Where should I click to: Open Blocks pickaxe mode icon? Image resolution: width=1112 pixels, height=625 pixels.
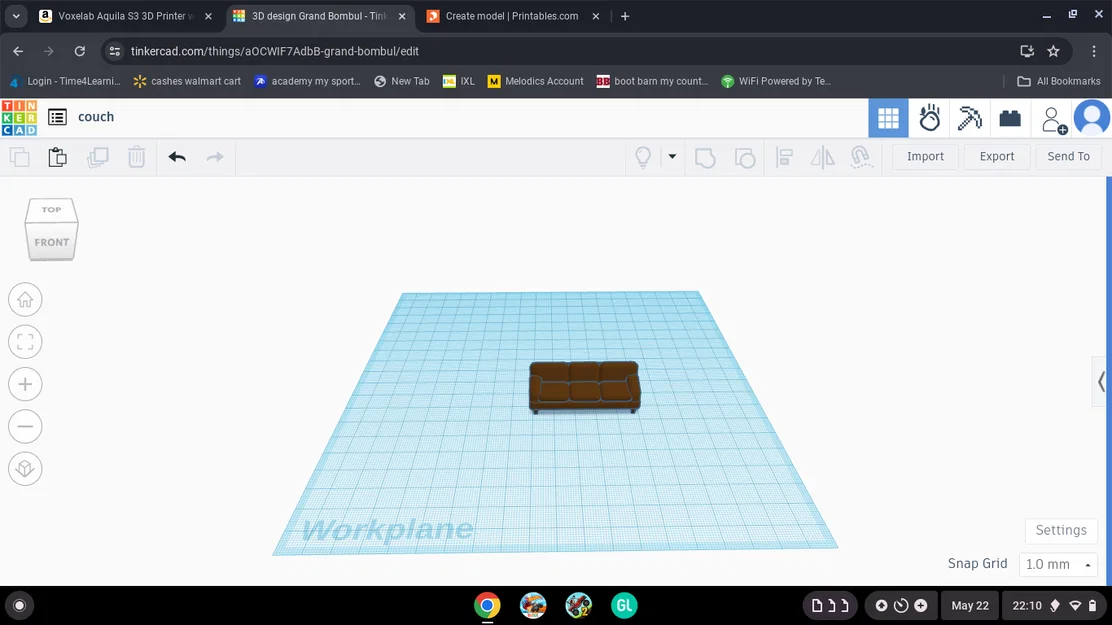[969, 118]
